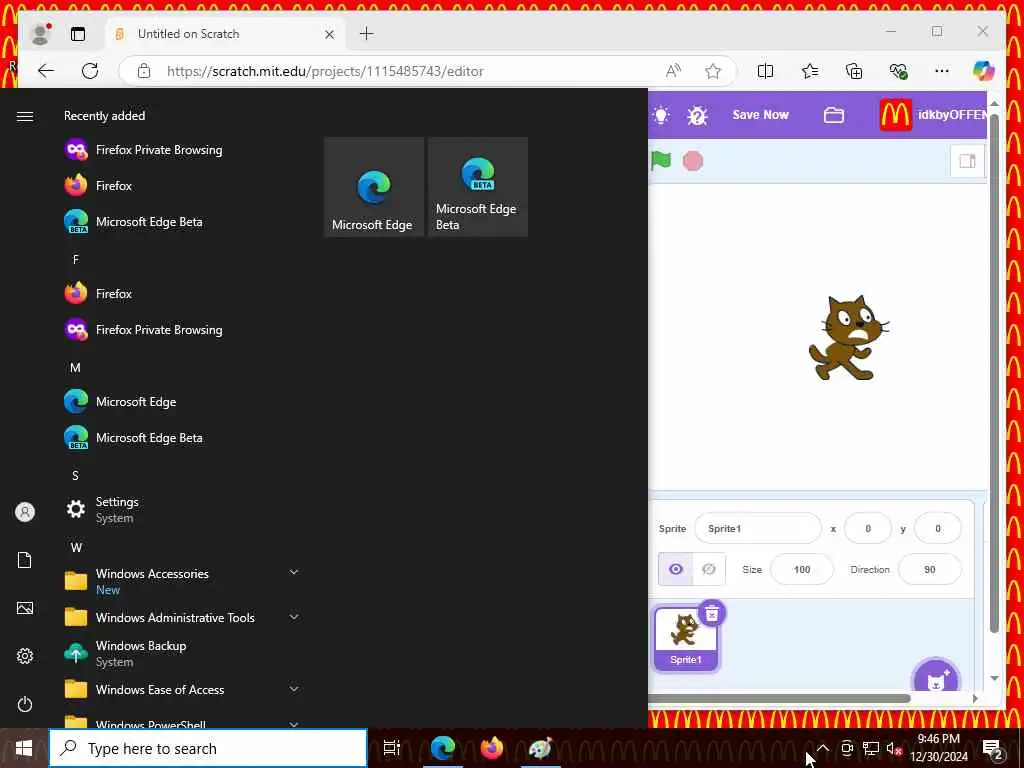Viewport: 1024px width, 768px height.
Task: Show sprite using the eye icon
Action: 675,569
